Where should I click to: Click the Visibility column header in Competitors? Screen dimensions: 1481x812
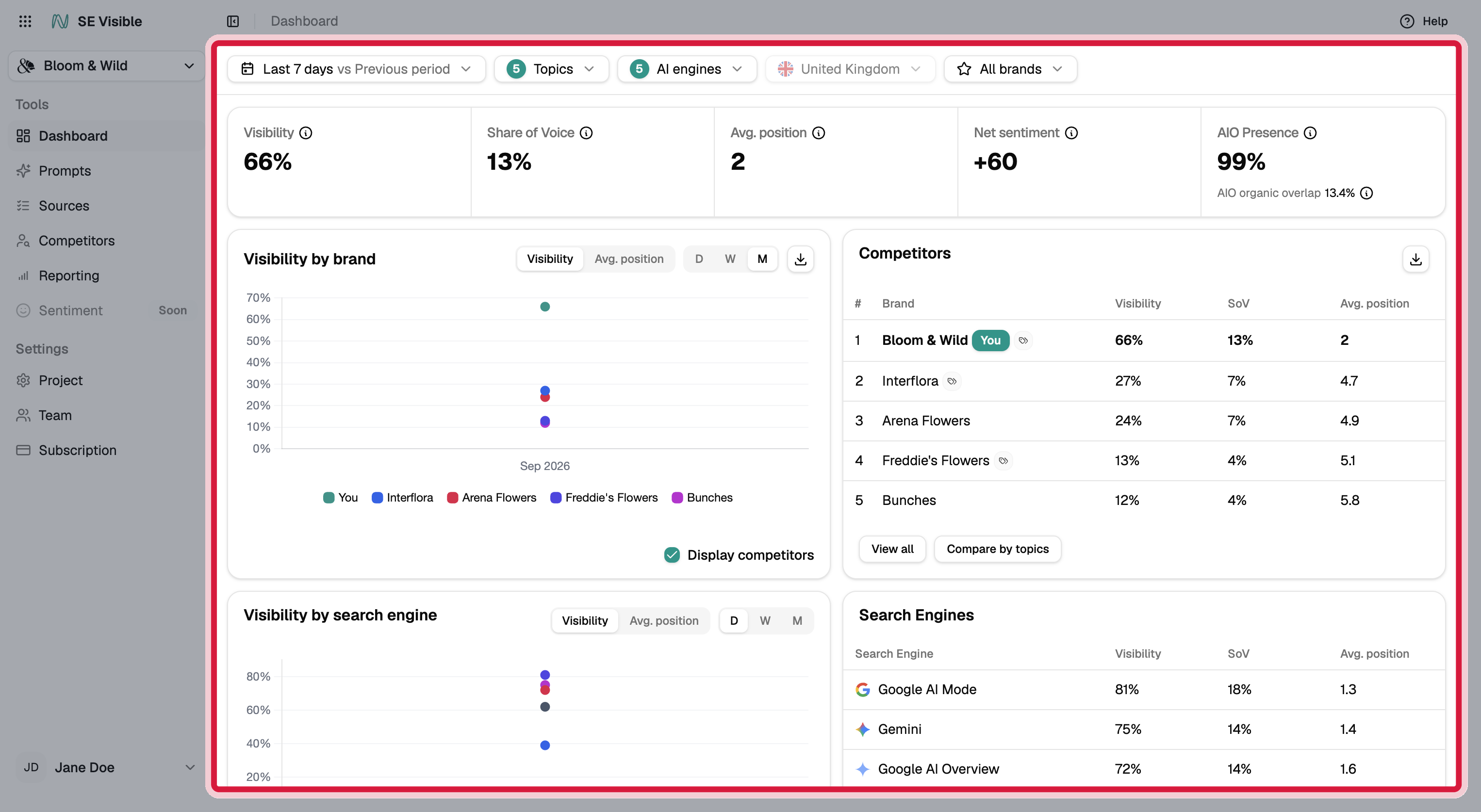click(1138, 304)
